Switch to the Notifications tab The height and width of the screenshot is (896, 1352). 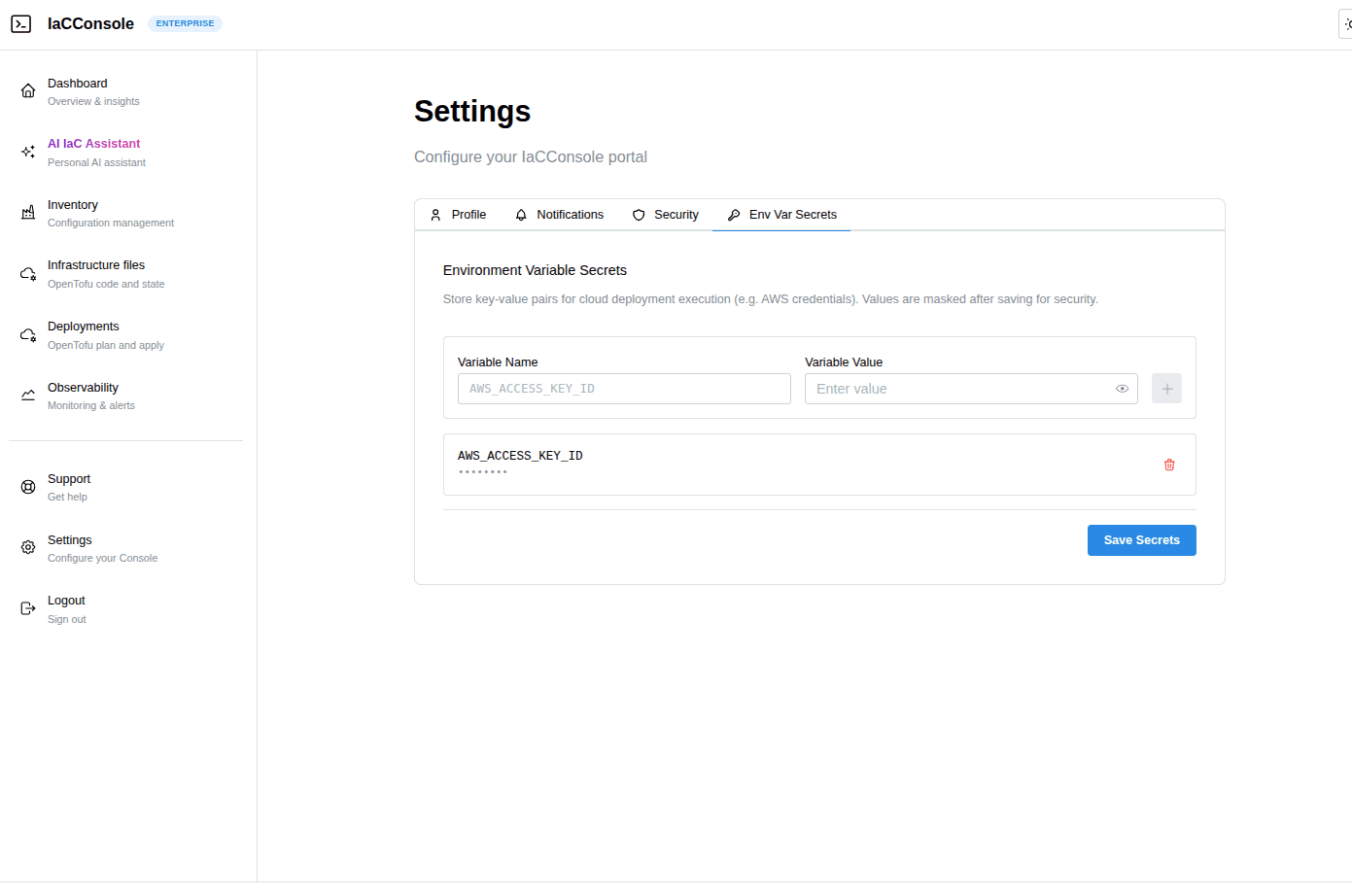pyautogui.click(x=560, y=215)
